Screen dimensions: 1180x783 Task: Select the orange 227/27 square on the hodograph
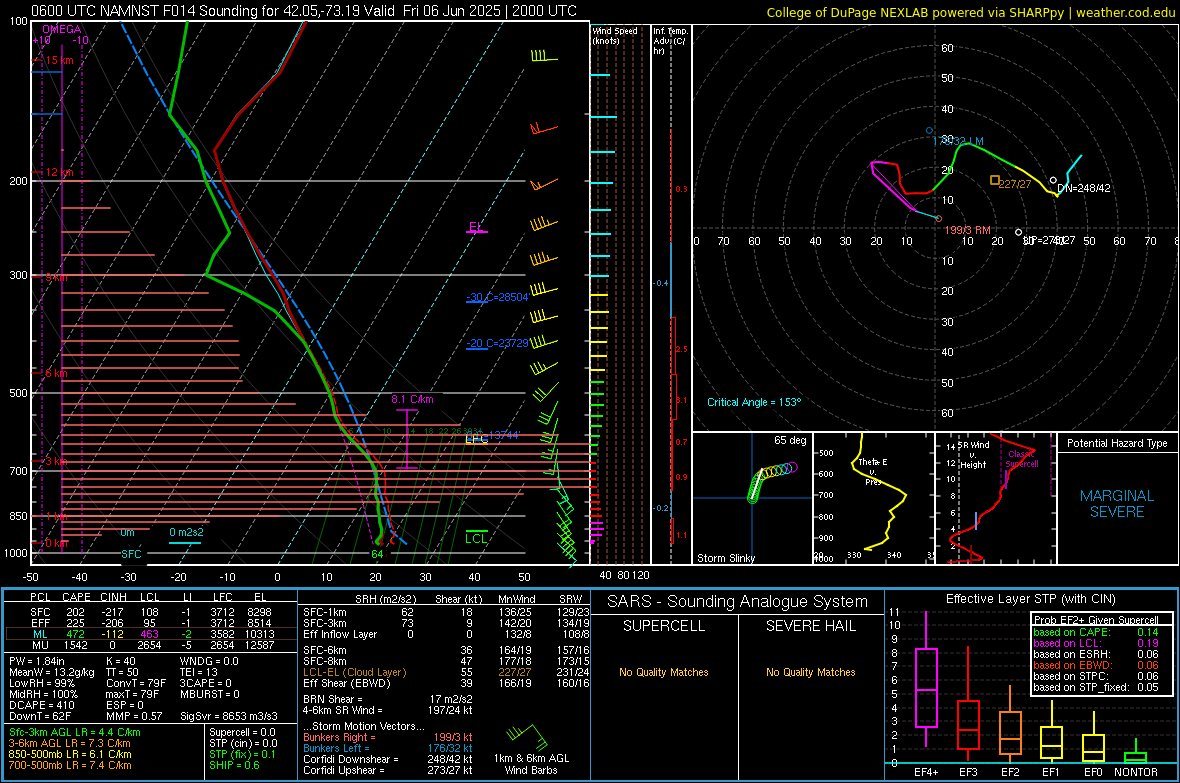point(994,181)
